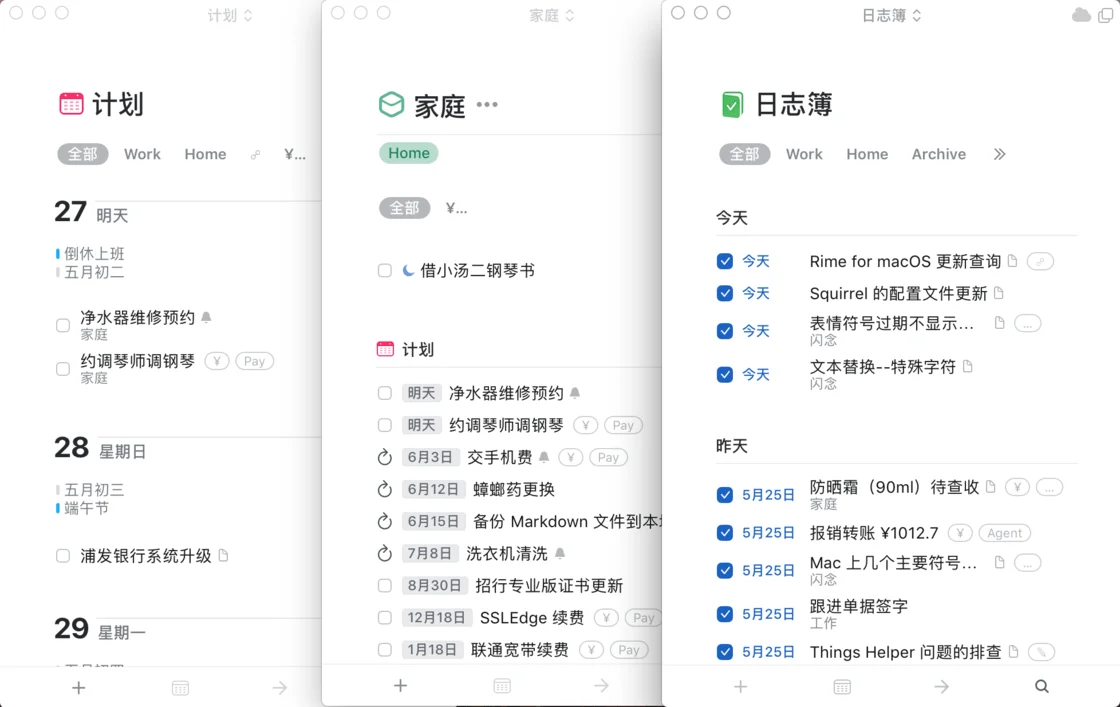
Task: Click the multi-window icon at top right
Action: coord(1106,15)
